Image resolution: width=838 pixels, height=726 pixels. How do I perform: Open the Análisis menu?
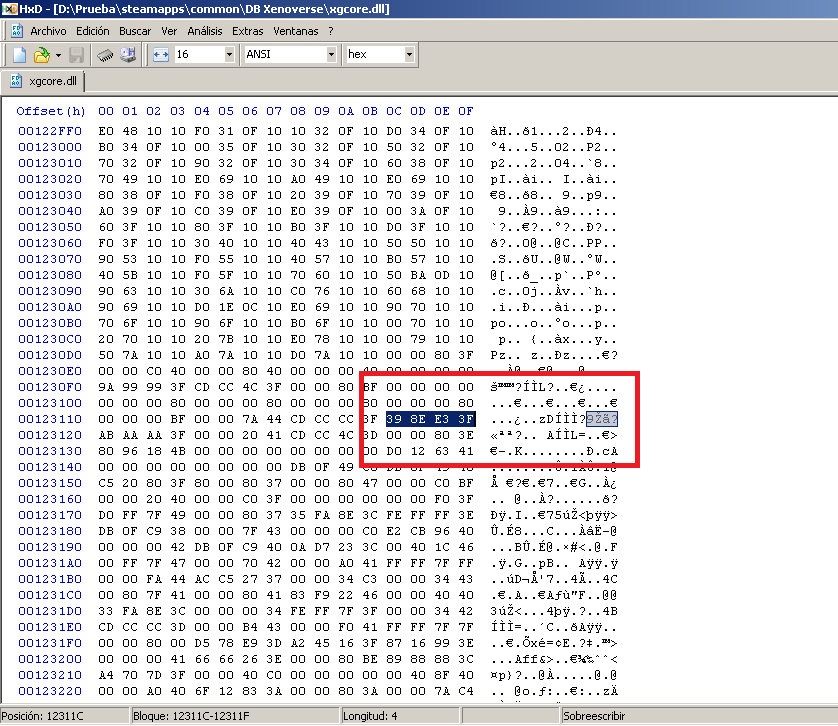[205, 31]
